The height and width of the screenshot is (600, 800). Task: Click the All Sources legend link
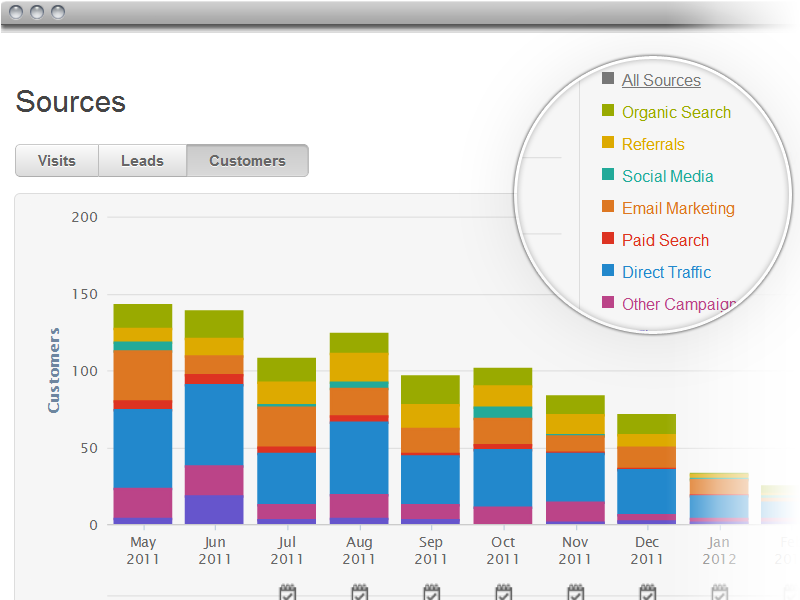[661, 80]
